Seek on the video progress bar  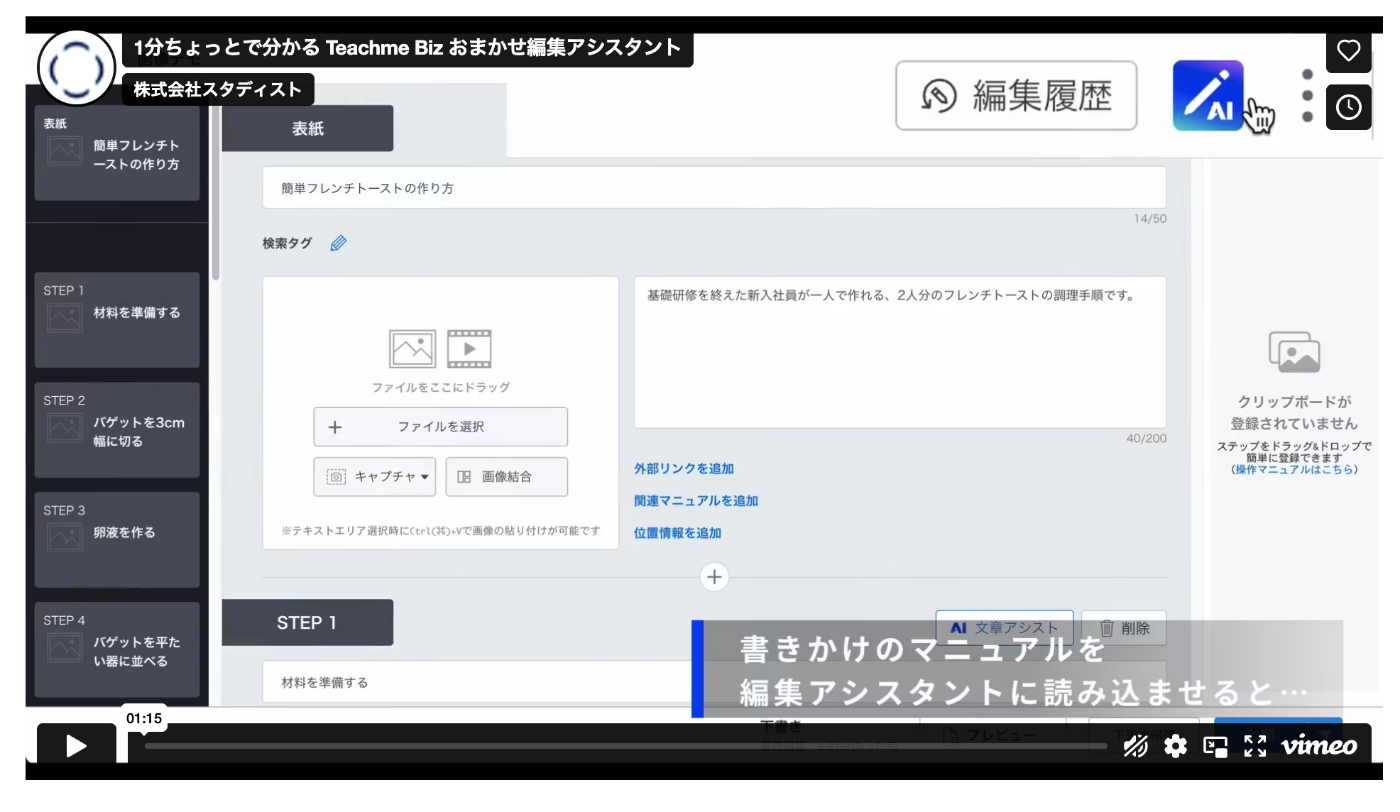pyautogui.click(x=625, y=746)
